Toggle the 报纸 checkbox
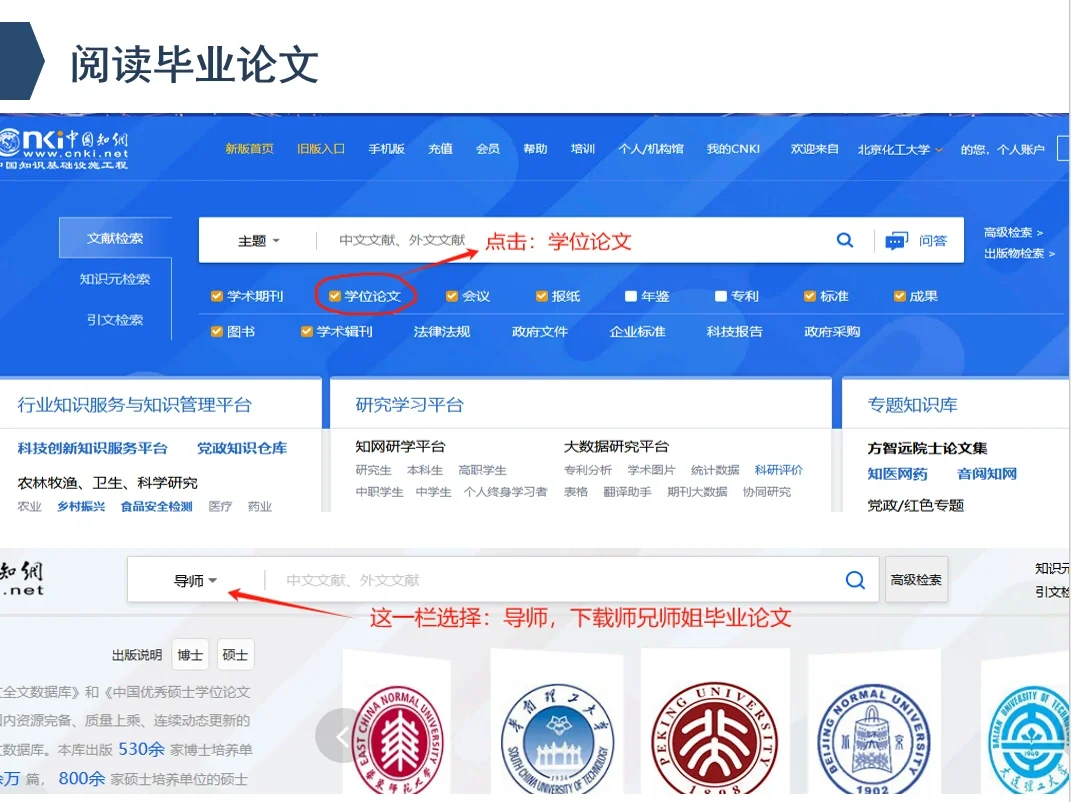Screen dimensions: 1071x802 542,296
